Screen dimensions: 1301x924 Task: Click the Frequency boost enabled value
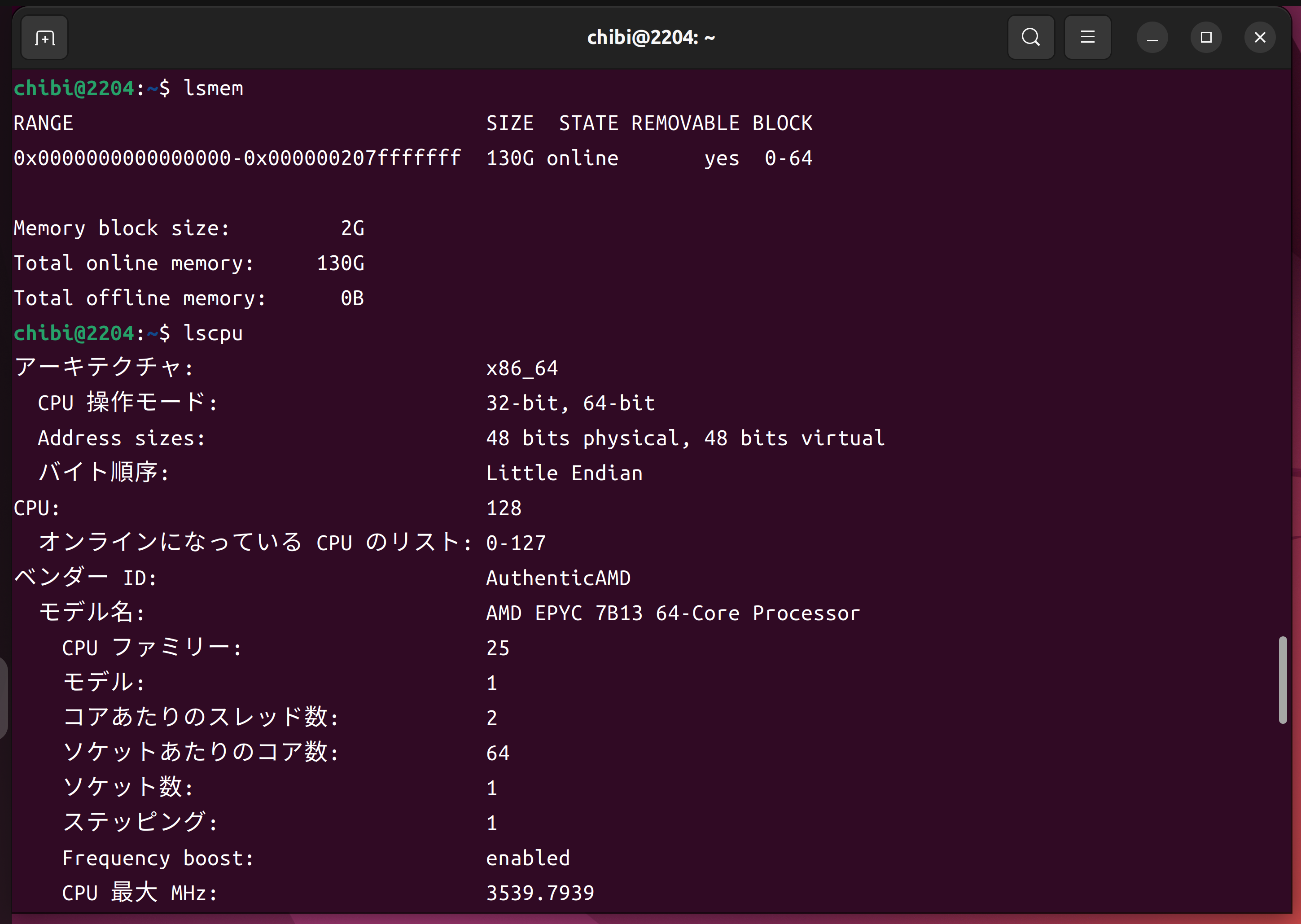click(527, 858)
